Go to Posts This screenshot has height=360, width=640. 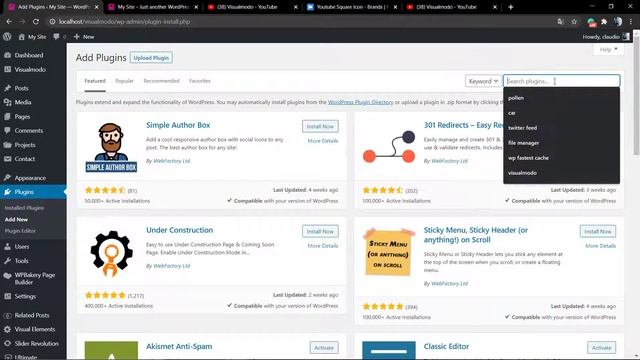coord(21,88)
